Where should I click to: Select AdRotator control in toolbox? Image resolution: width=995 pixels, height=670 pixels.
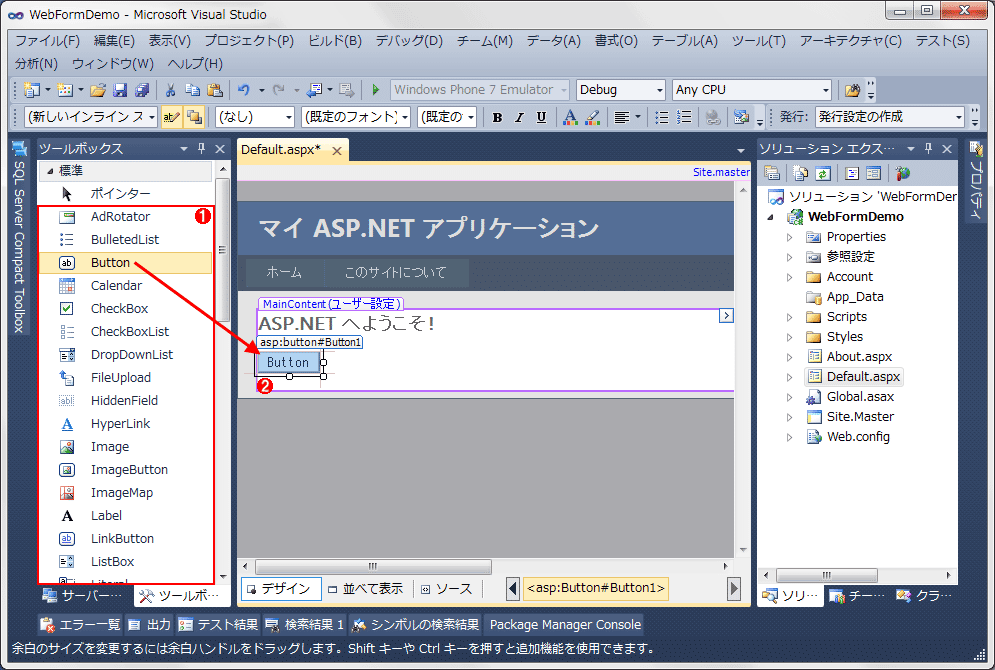click(125, 216)
